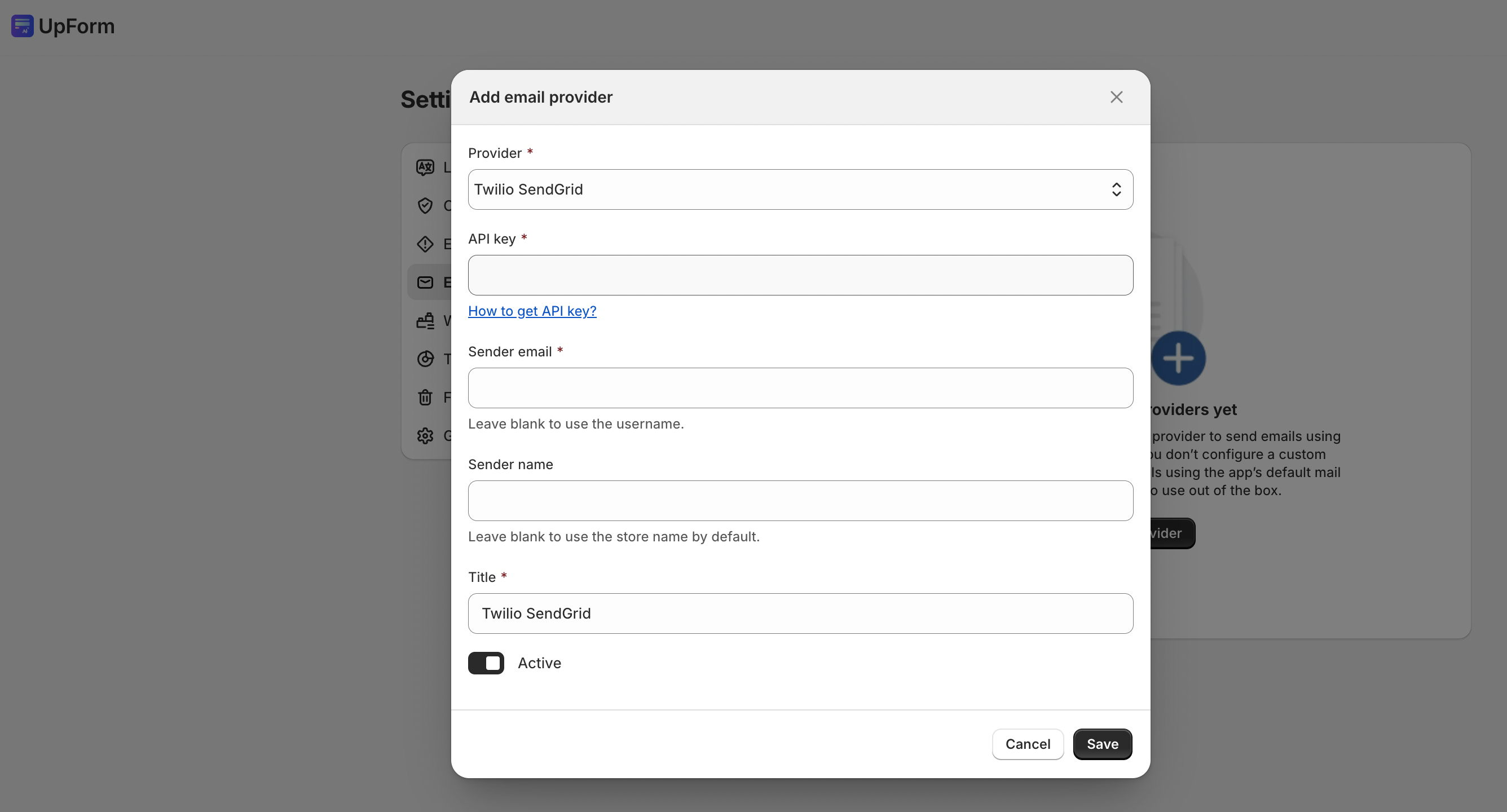The image size is (1507, 812).
Task: Cancel adding the email provider
Action: pyautogui.click(x=1027, y=744)
